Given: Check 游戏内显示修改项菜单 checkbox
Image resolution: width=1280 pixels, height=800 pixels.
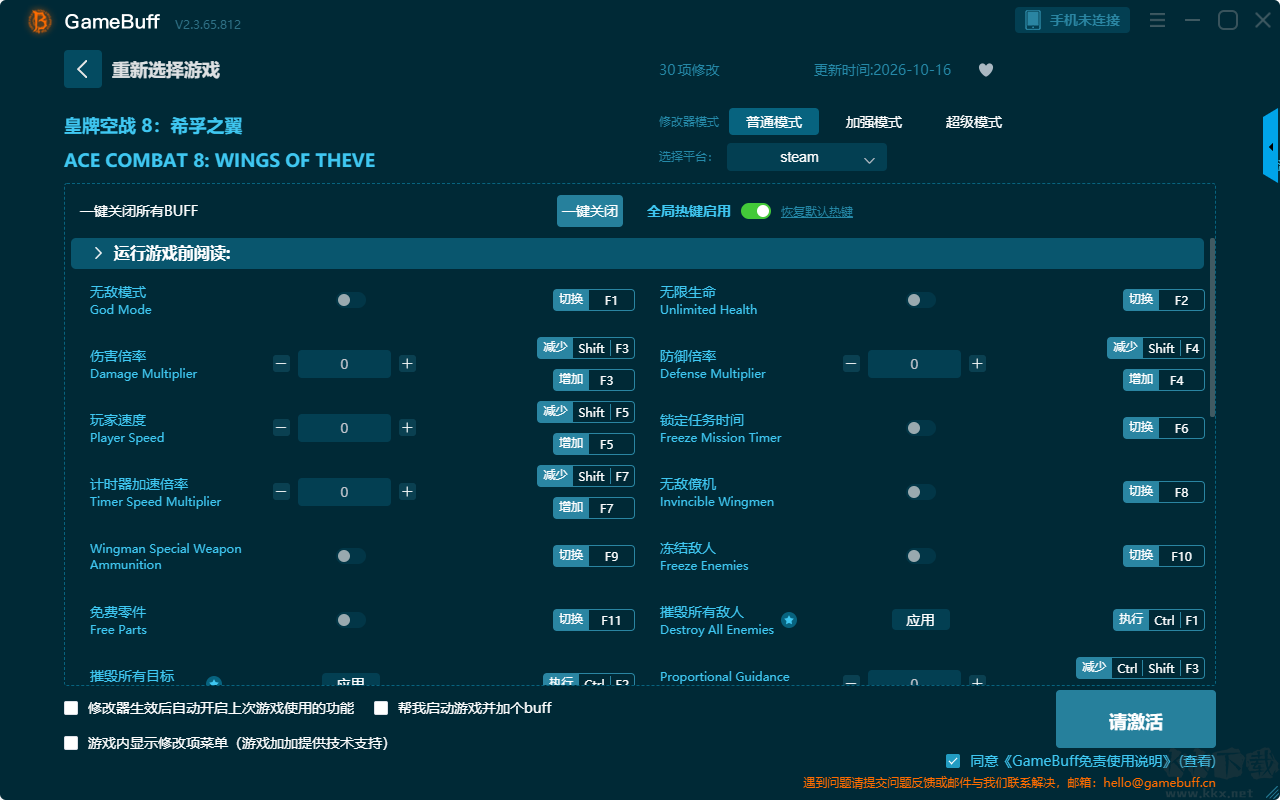Looking at the screenshot, I should coord(71,743).
